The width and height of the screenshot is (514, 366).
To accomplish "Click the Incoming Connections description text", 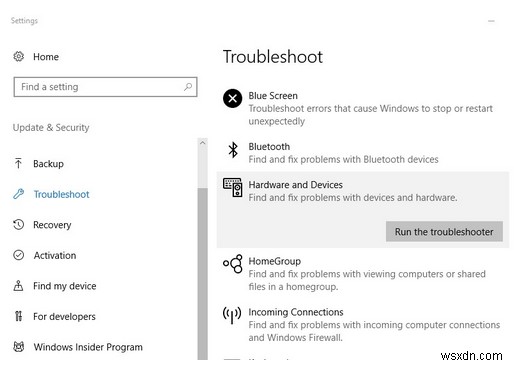I will pyautogui.click(x=374, y=331).
